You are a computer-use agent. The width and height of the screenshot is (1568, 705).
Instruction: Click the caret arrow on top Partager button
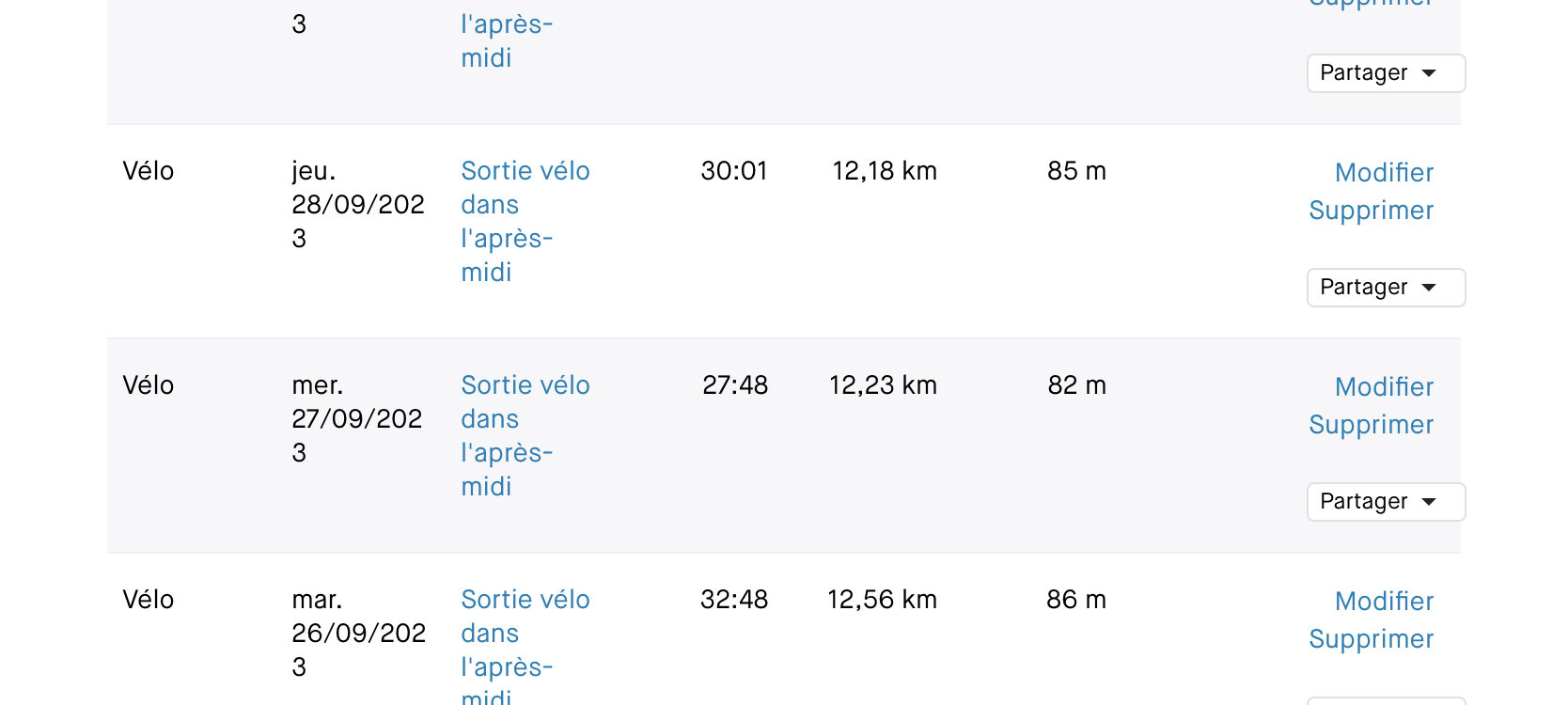(x=1429, y=73)
